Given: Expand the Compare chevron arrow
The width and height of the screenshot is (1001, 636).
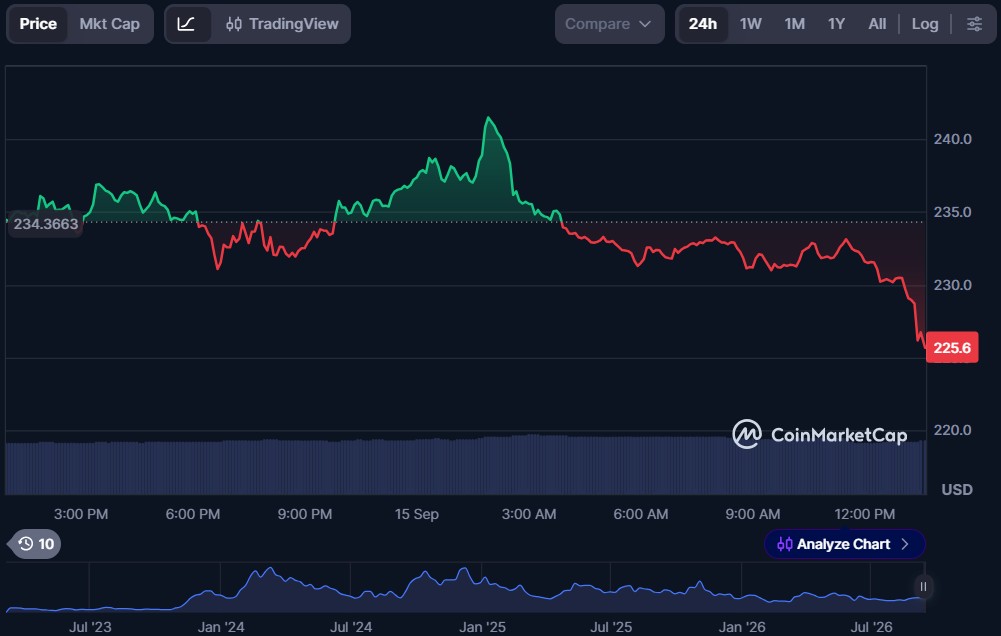Looking at the screenshot, I should [645, 24].
